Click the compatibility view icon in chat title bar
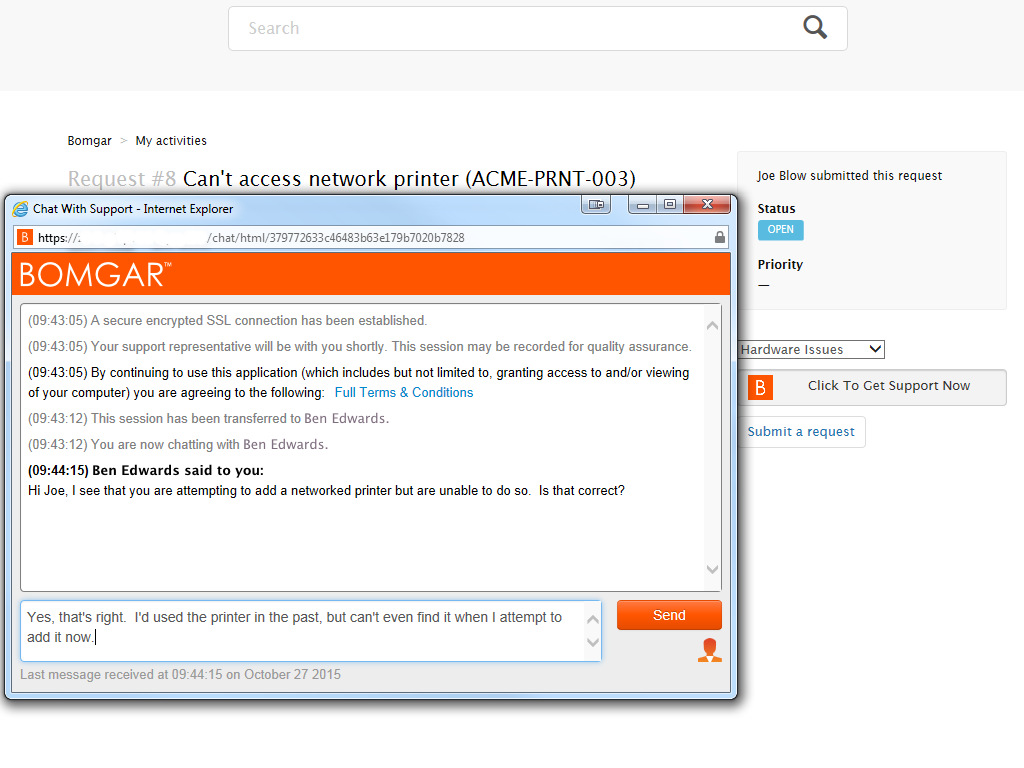1024x768 pixels. 596,204
